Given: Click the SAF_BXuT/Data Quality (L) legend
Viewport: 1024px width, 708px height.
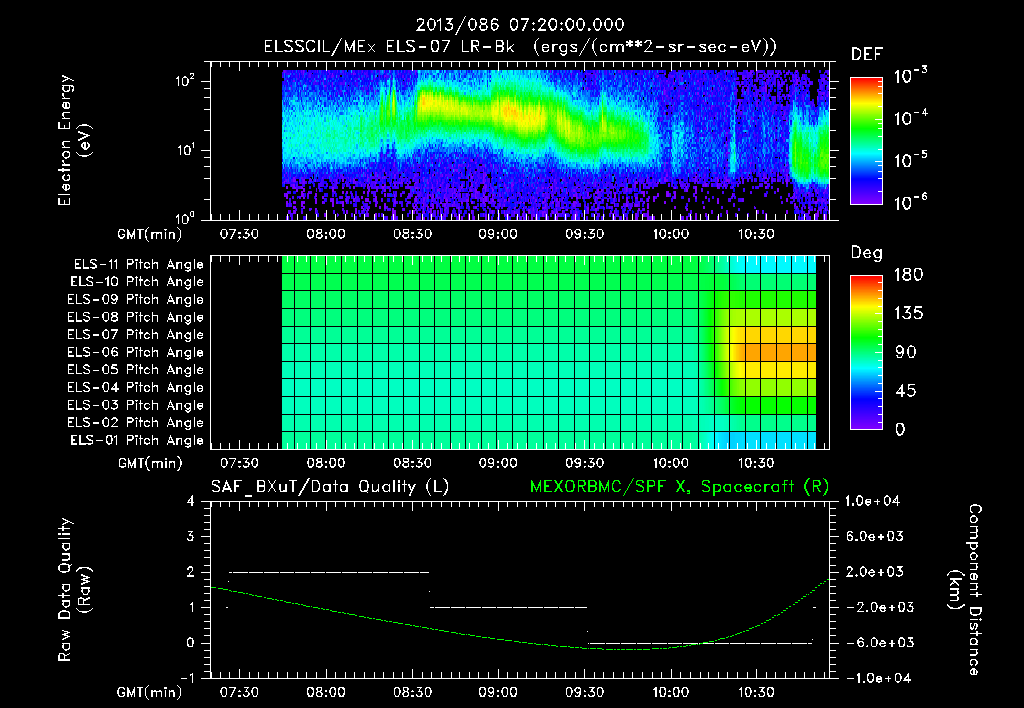Looking at the screenshot, I should coord(330,487).
